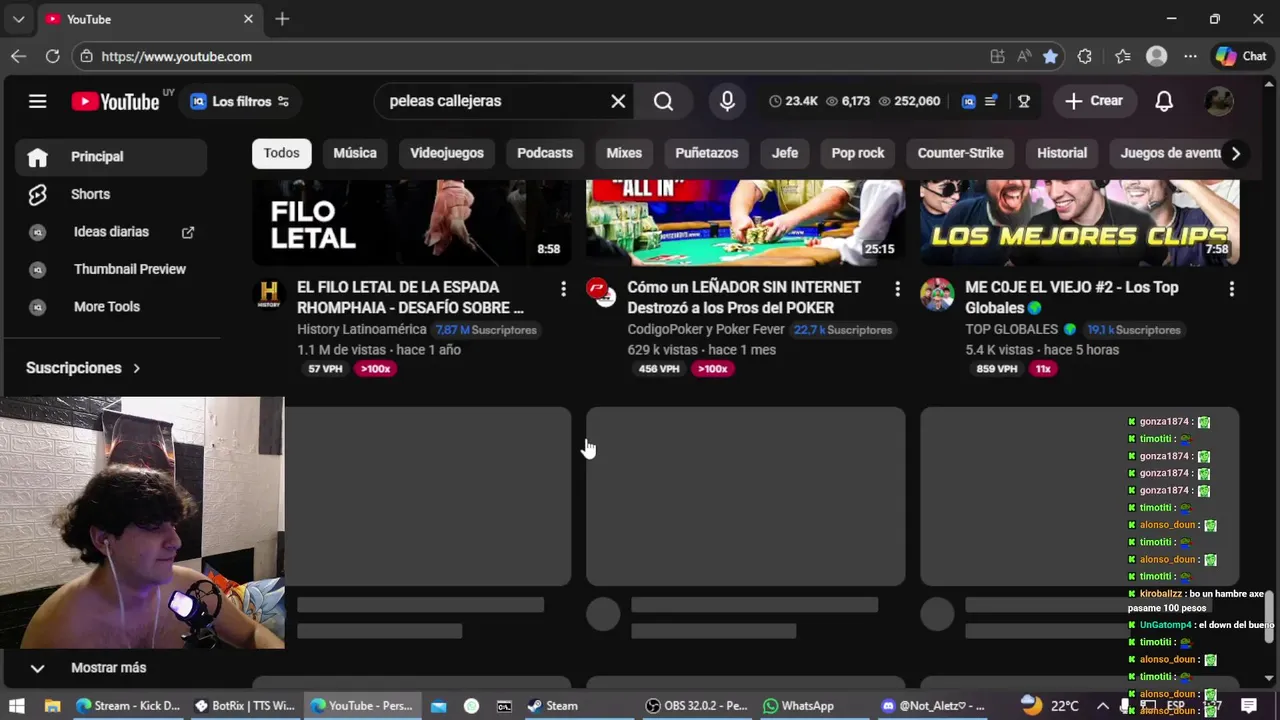Open Ideas diarias in the sidebar
Image resolution: width=1280 pixels, height=720 pixels.
click(x=111, y=232)
